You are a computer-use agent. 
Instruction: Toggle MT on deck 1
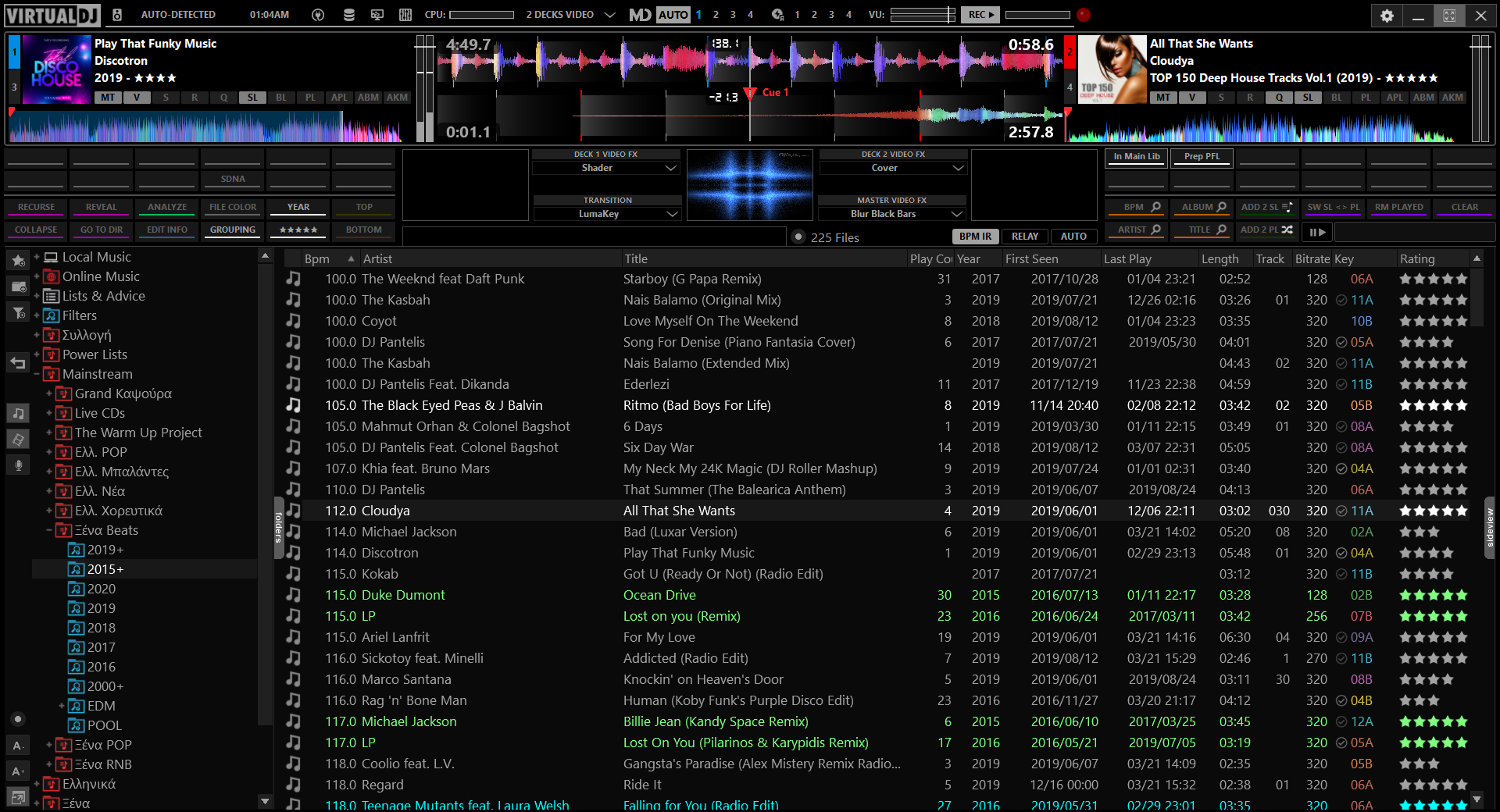[x=108, y=98]
